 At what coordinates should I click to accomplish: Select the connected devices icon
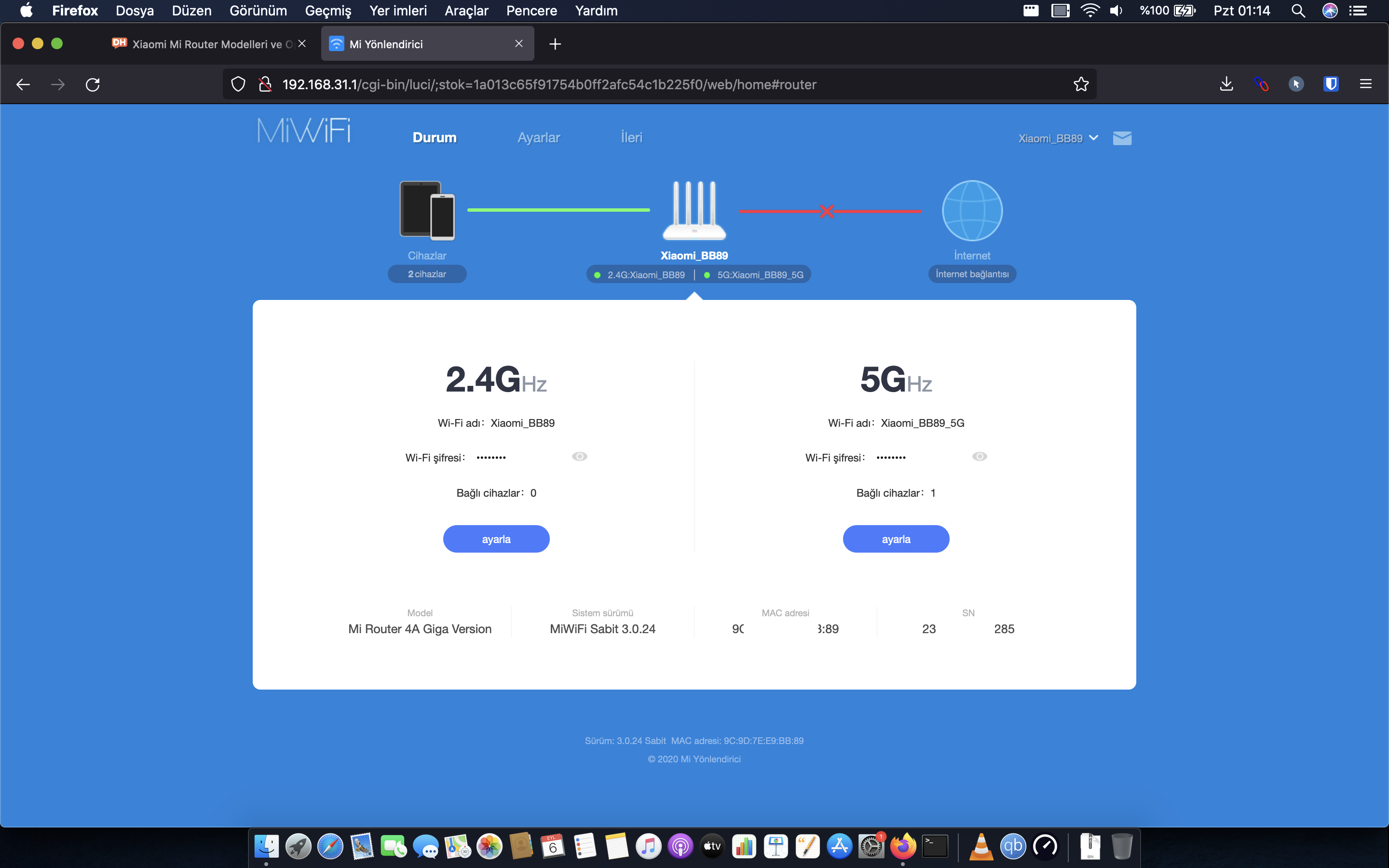click(x=427, y=211)
